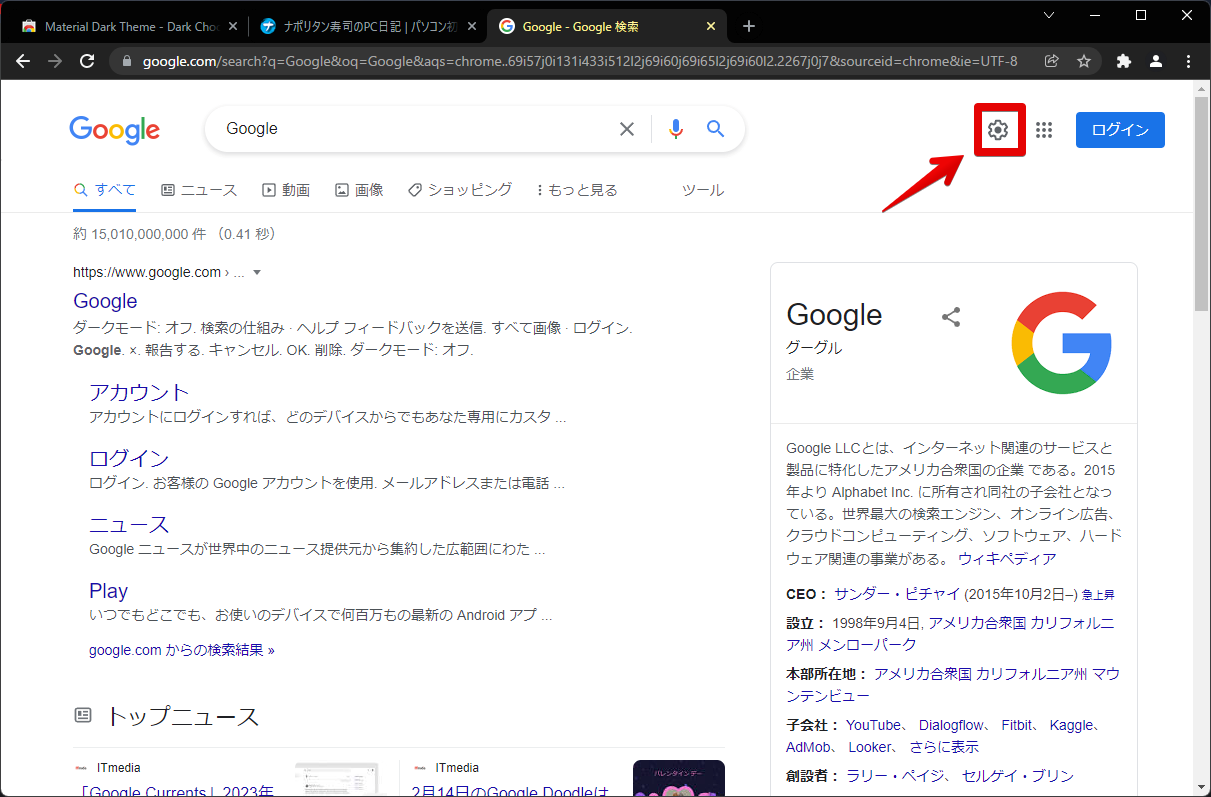Open a new browser tab
Image resolution: width=1211 pixels, height=797 pixels.
pos(749,26)
